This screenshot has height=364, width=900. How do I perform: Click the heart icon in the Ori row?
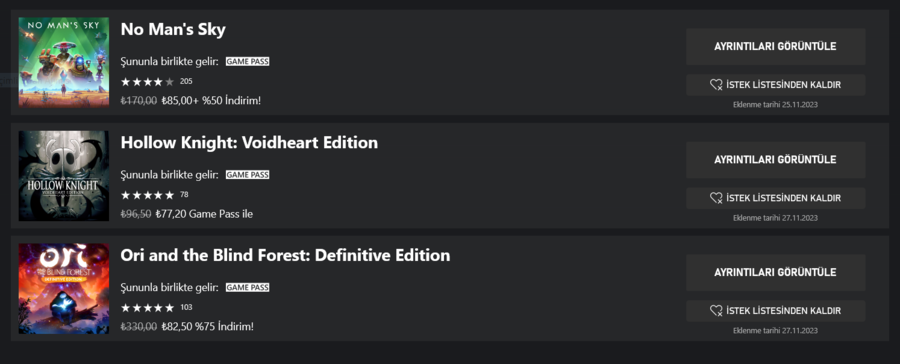(716, 311)
